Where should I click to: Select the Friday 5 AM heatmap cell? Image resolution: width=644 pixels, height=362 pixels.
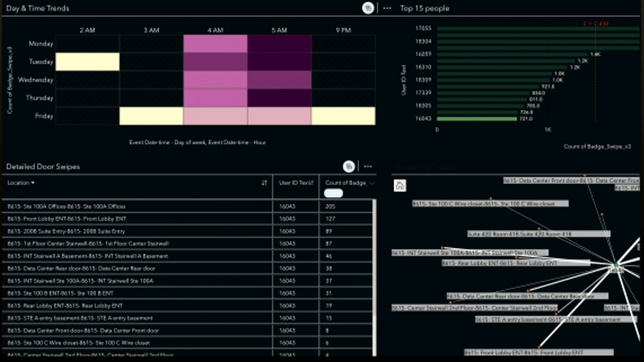coord(279,116)
